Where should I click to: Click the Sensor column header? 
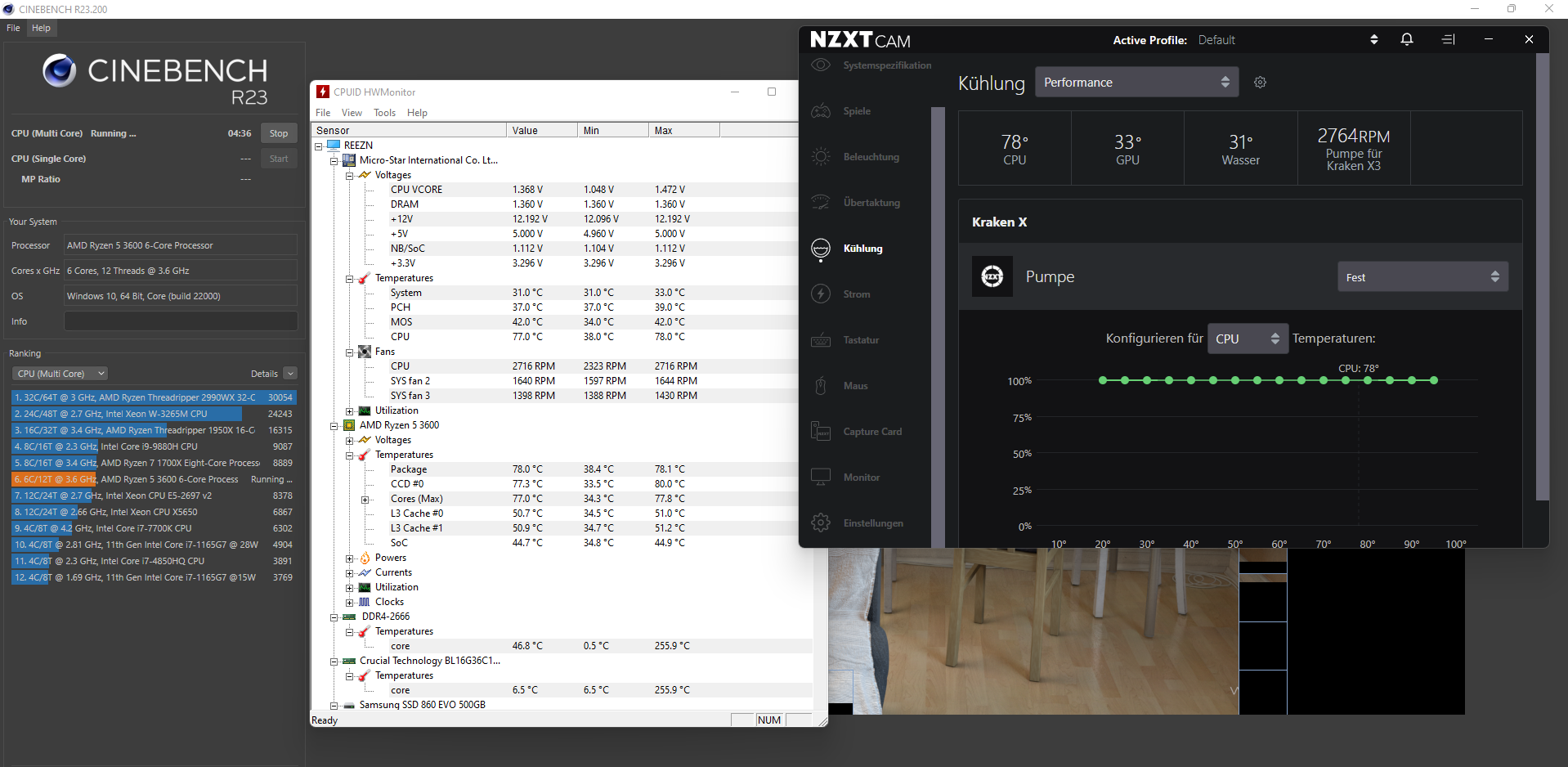coord(409,131)
